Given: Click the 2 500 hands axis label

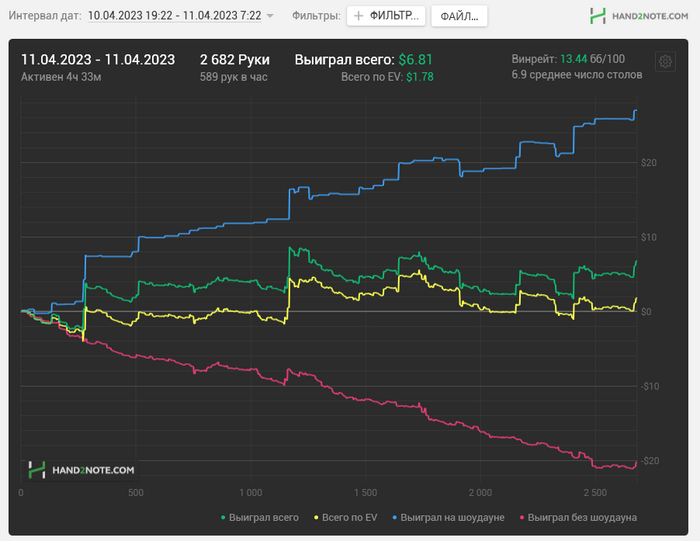Looking at the screenshot, I should 595,493.
